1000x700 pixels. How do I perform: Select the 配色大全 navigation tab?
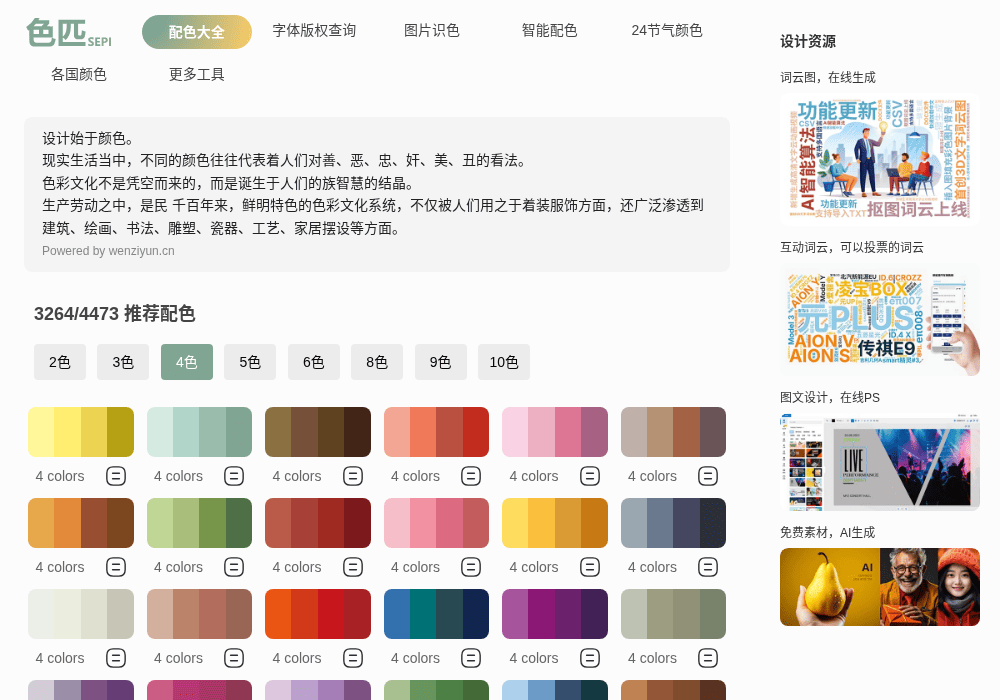pos(196,32)
